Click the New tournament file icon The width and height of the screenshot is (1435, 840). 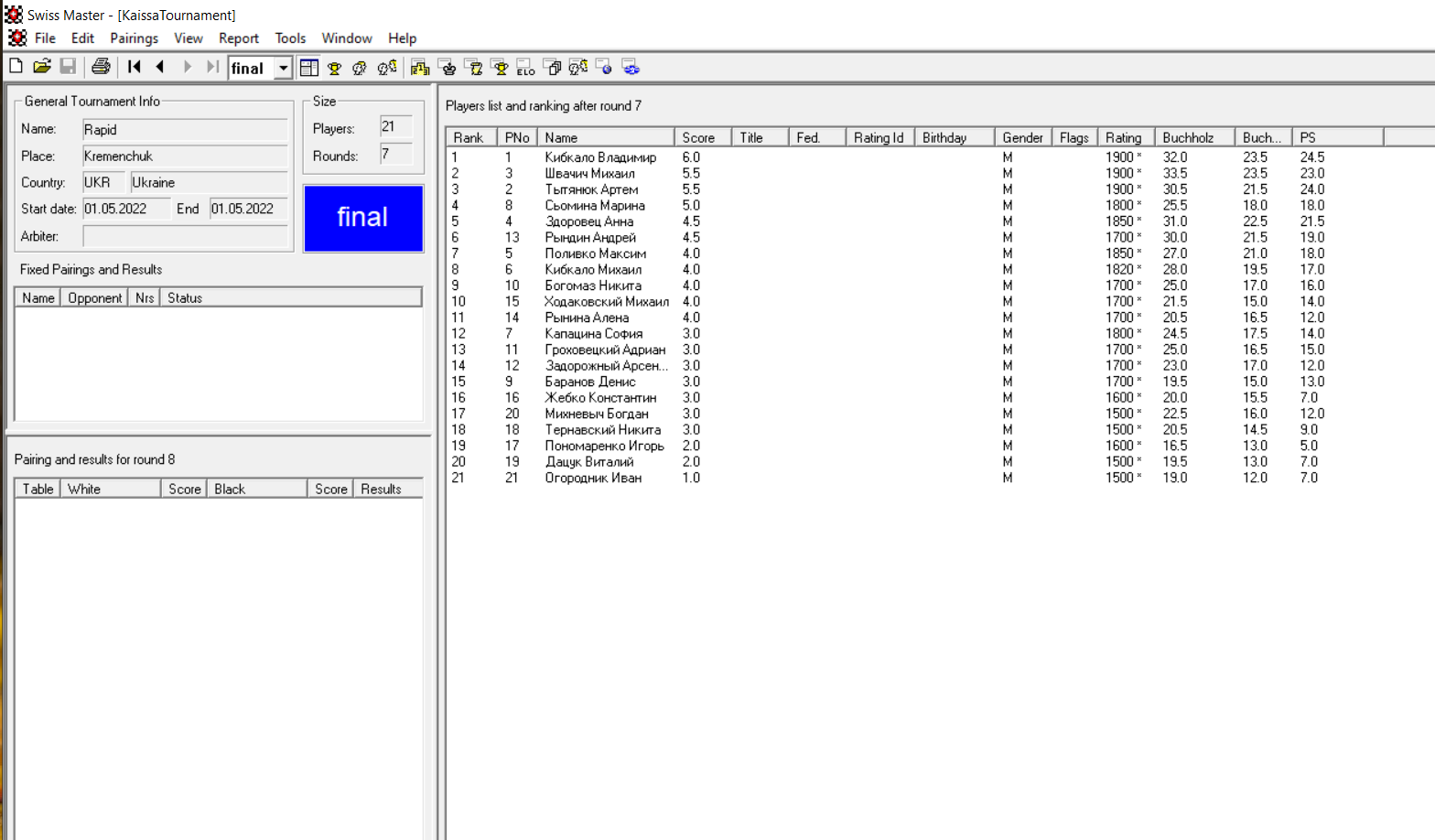click(16, 67)
